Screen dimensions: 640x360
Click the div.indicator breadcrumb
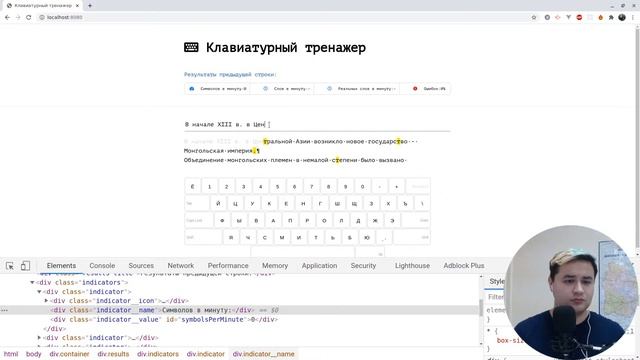(206, 354)
